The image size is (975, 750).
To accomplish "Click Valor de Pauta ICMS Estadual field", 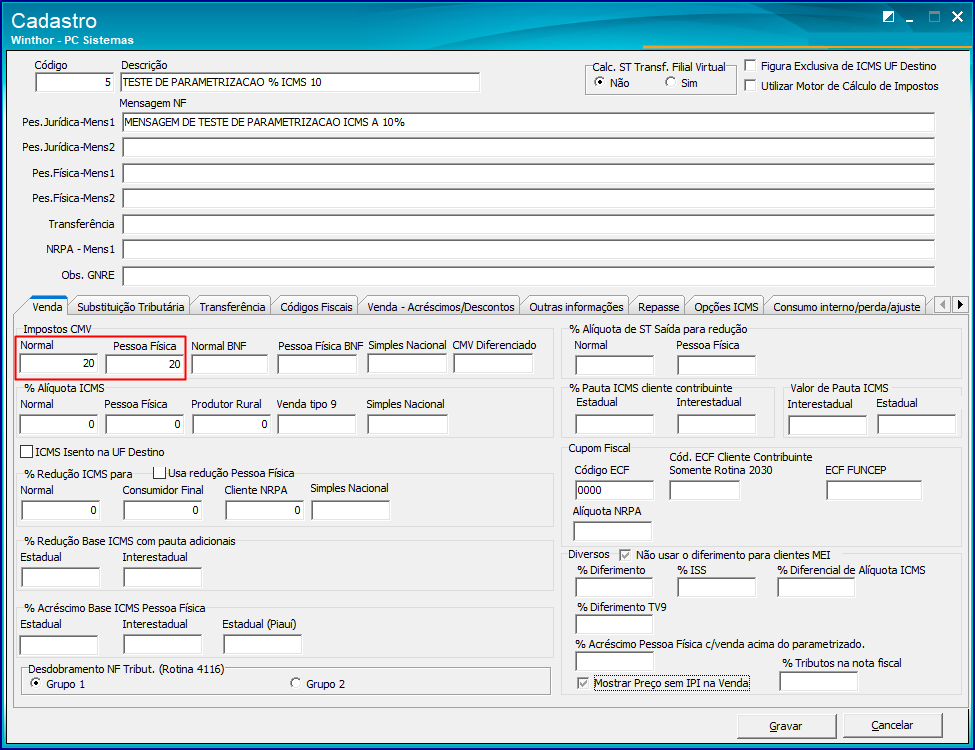I will point(917,425).
